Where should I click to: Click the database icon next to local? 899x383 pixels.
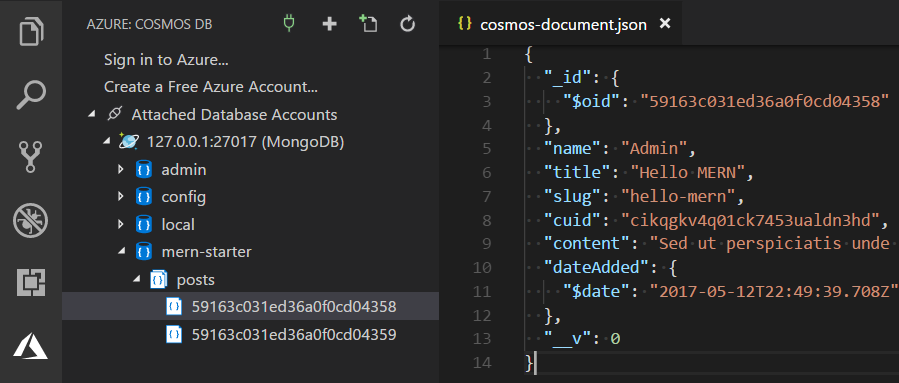(x=144, y=224)
